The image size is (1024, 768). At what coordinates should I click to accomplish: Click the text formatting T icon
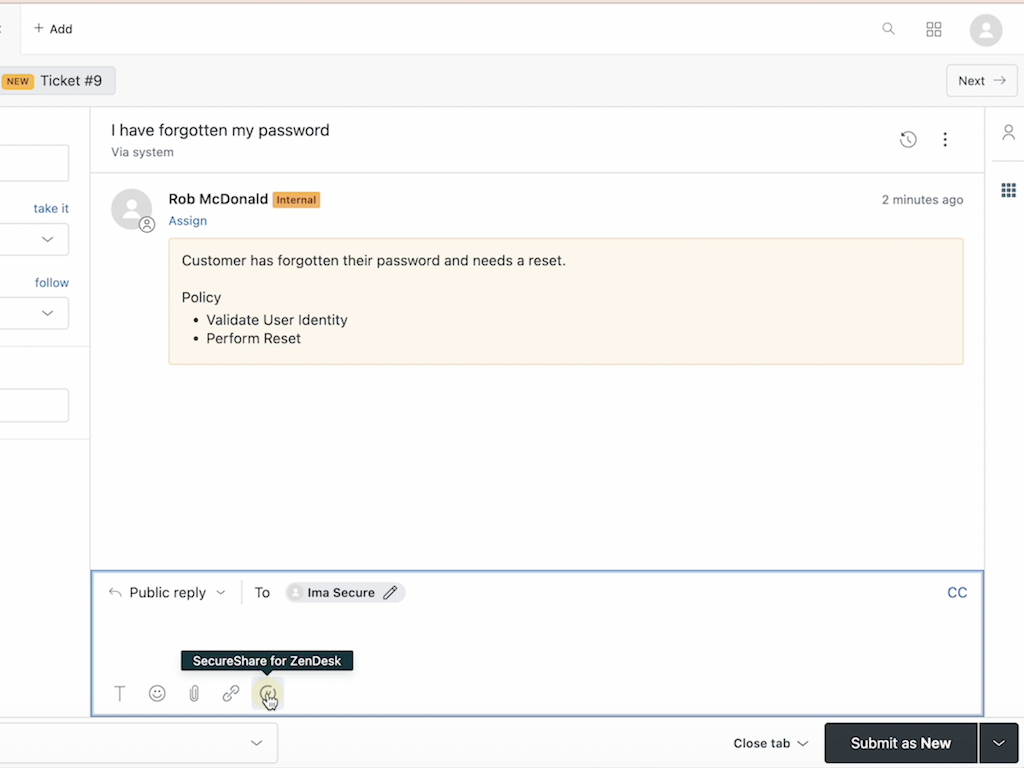[120, 693]
